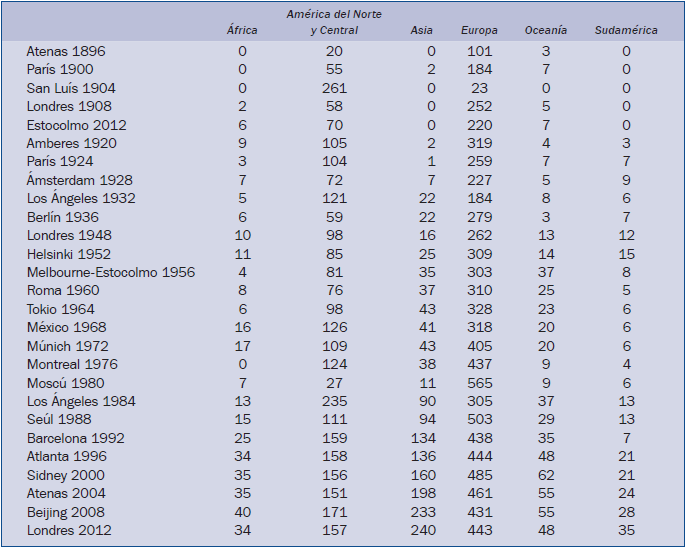Select the Montreal 1976 row label
Image resolution: width=686 pixels, height=548 pixels.
(x=74, y=364)
